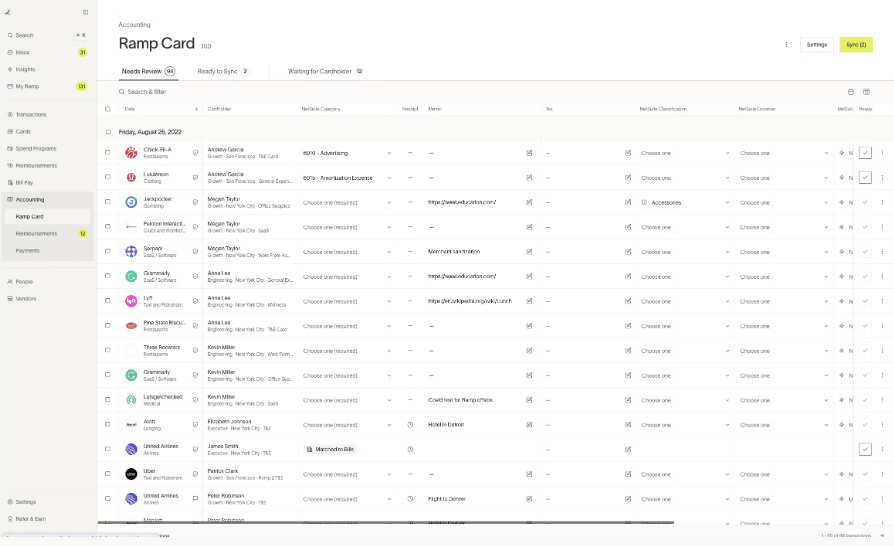Edit memo icon in Chick-fil-A row
Screen dimensions: 894x546
coord(529,153)
